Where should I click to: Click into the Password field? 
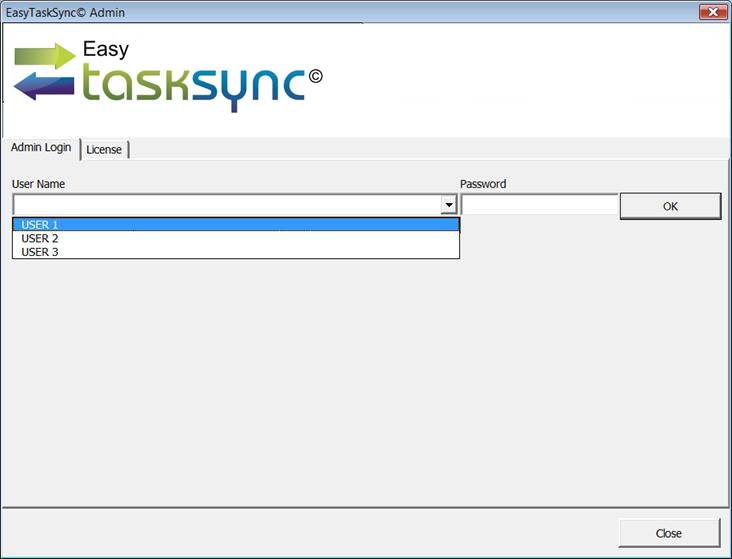[540, 205]
